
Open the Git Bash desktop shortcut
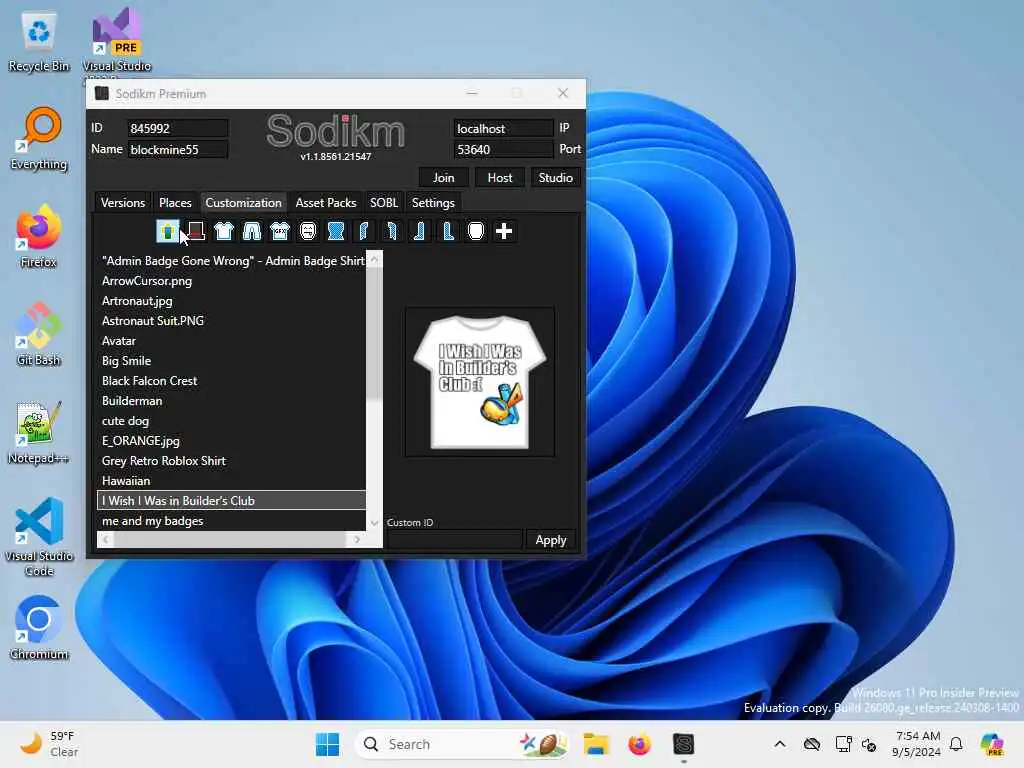39,334
